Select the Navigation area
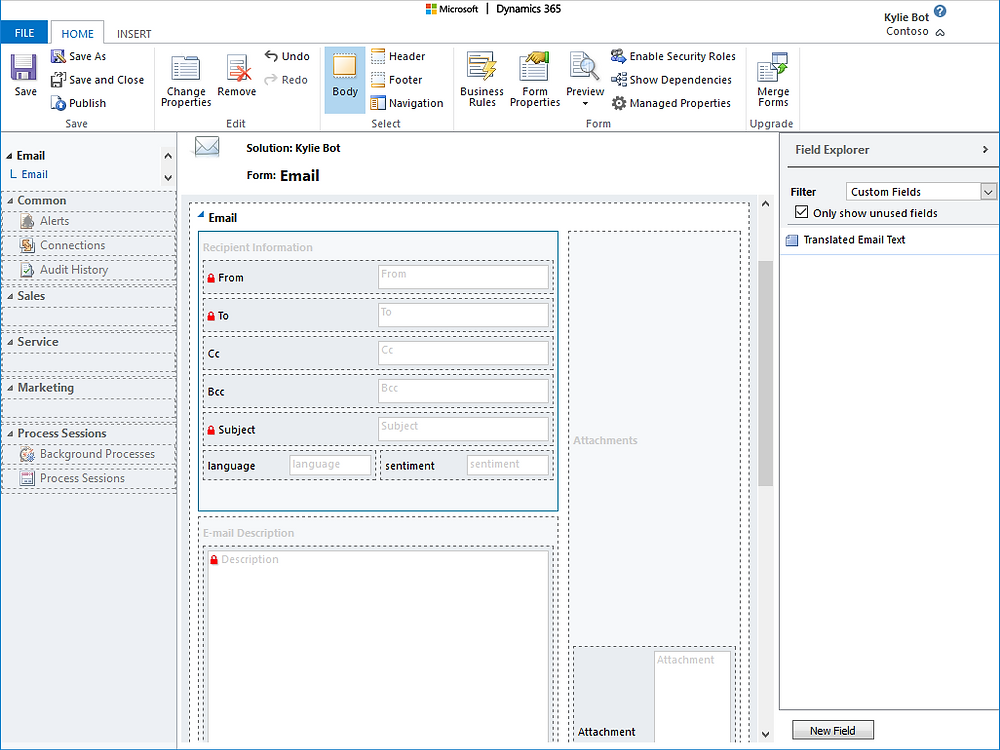 click(407, 103)
